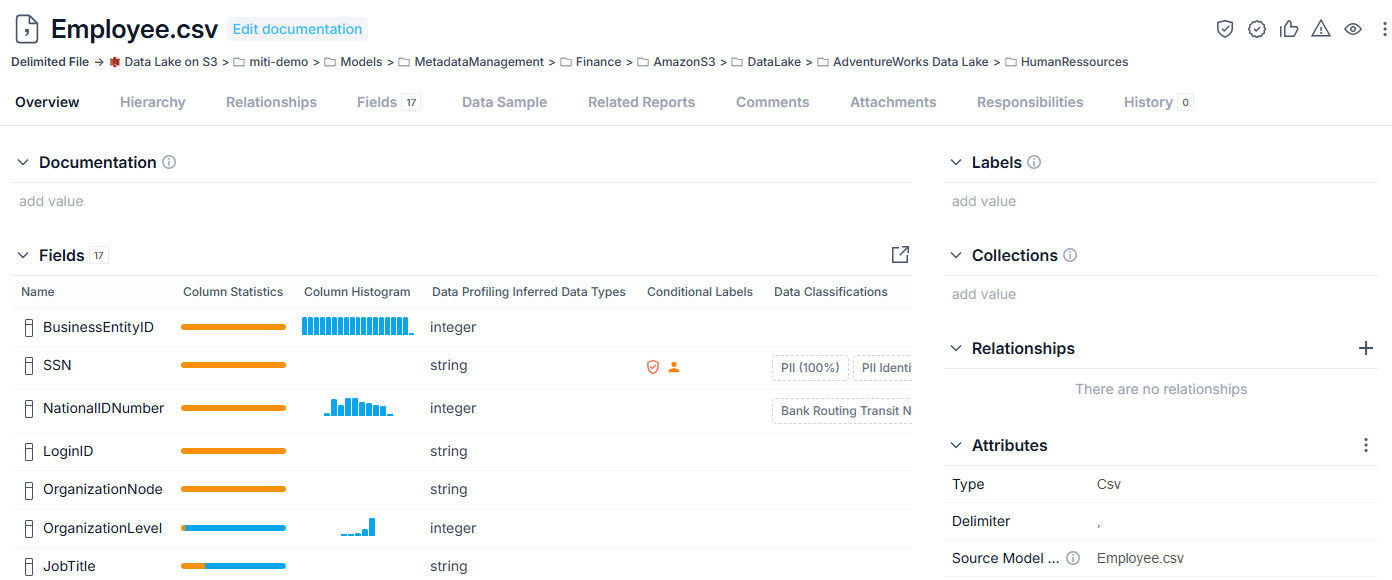Collapse the Attributes section
Image resolution: width=1392 pixels, height=580 pixels.
coord(956,445)
